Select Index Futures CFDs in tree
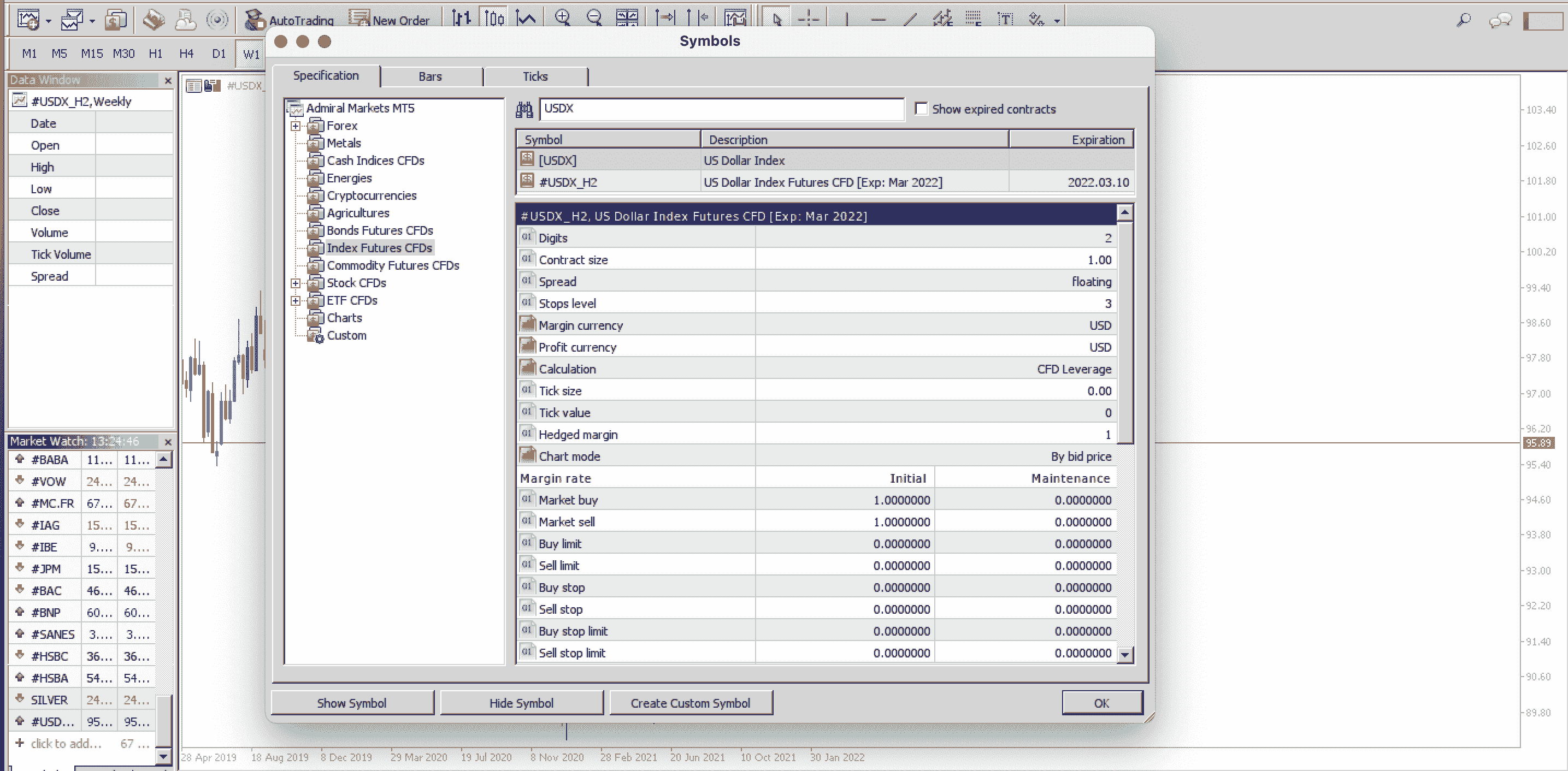 click(379, 248)
